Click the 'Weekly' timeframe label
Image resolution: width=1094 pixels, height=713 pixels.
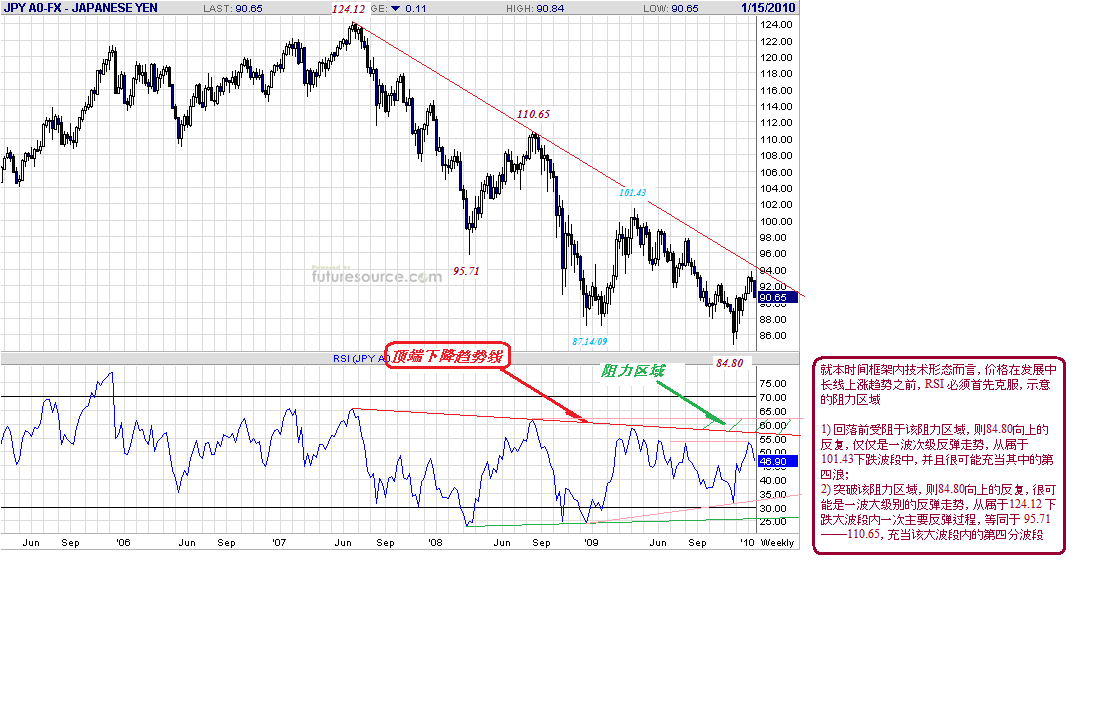click(777, 542)
